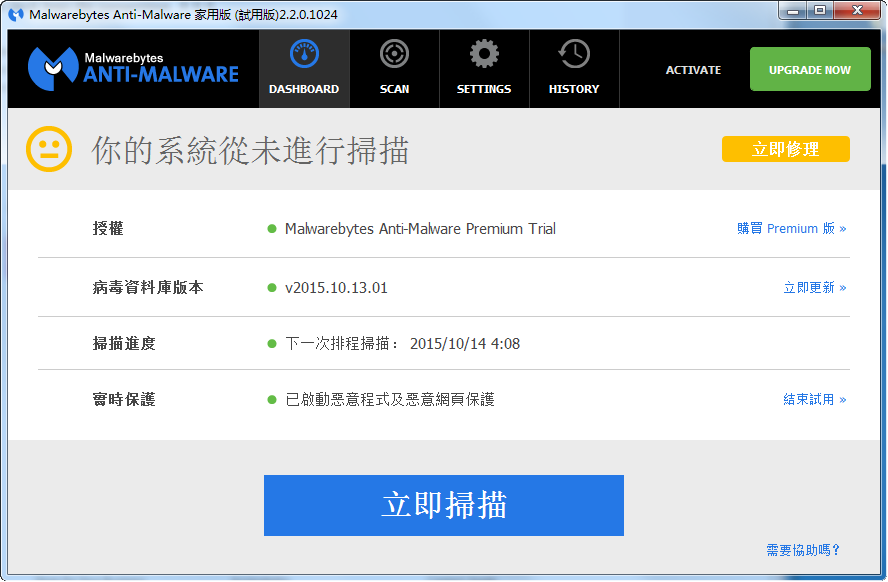Viewport: 888px width, 582px height.
Task: Click the green dot beside database version
Action: pyautogui.click(x=272, y=288)
